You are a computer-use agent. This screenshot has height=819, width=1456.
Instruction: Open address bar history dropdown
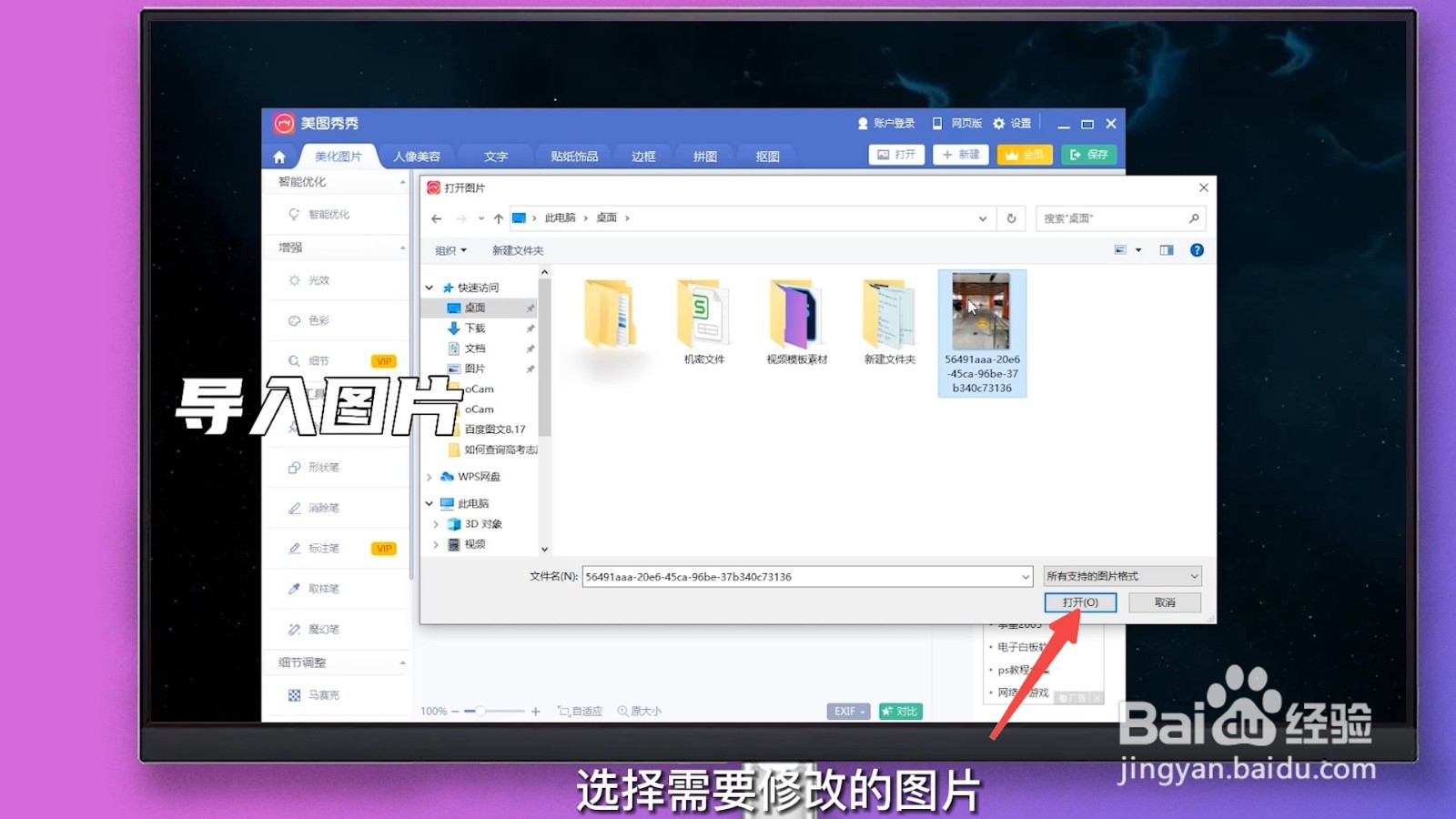983,218
